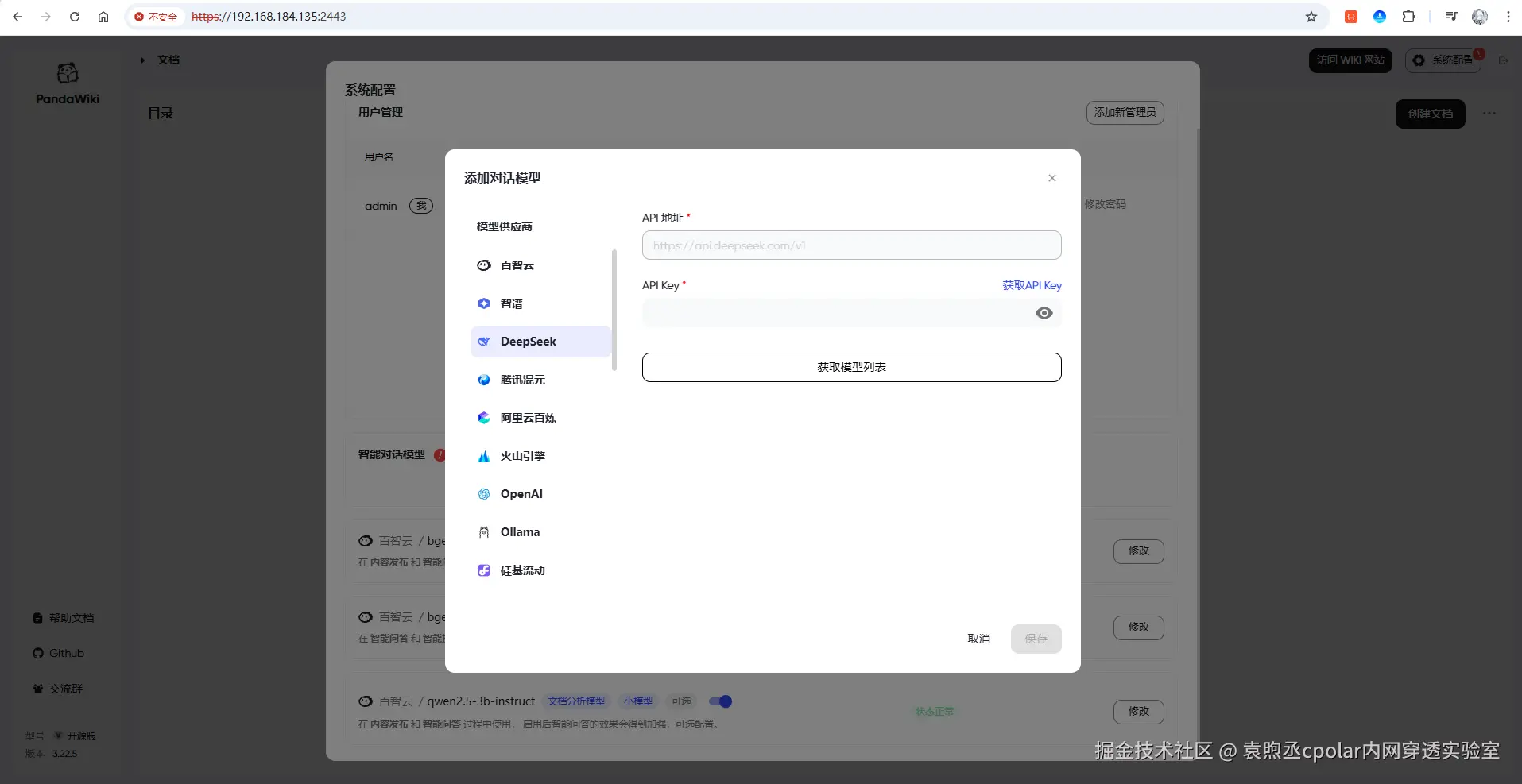Click 访问 WIKI 网站 button
The width and height of the screenshot is (1522, 784).
click(x=1350, y=60)
